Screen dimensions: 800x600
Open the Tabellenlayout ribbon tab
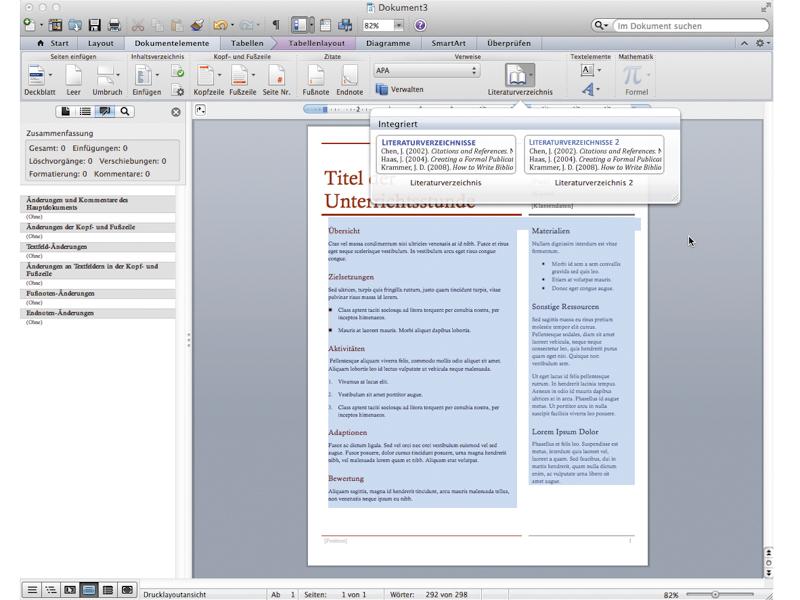316,43
